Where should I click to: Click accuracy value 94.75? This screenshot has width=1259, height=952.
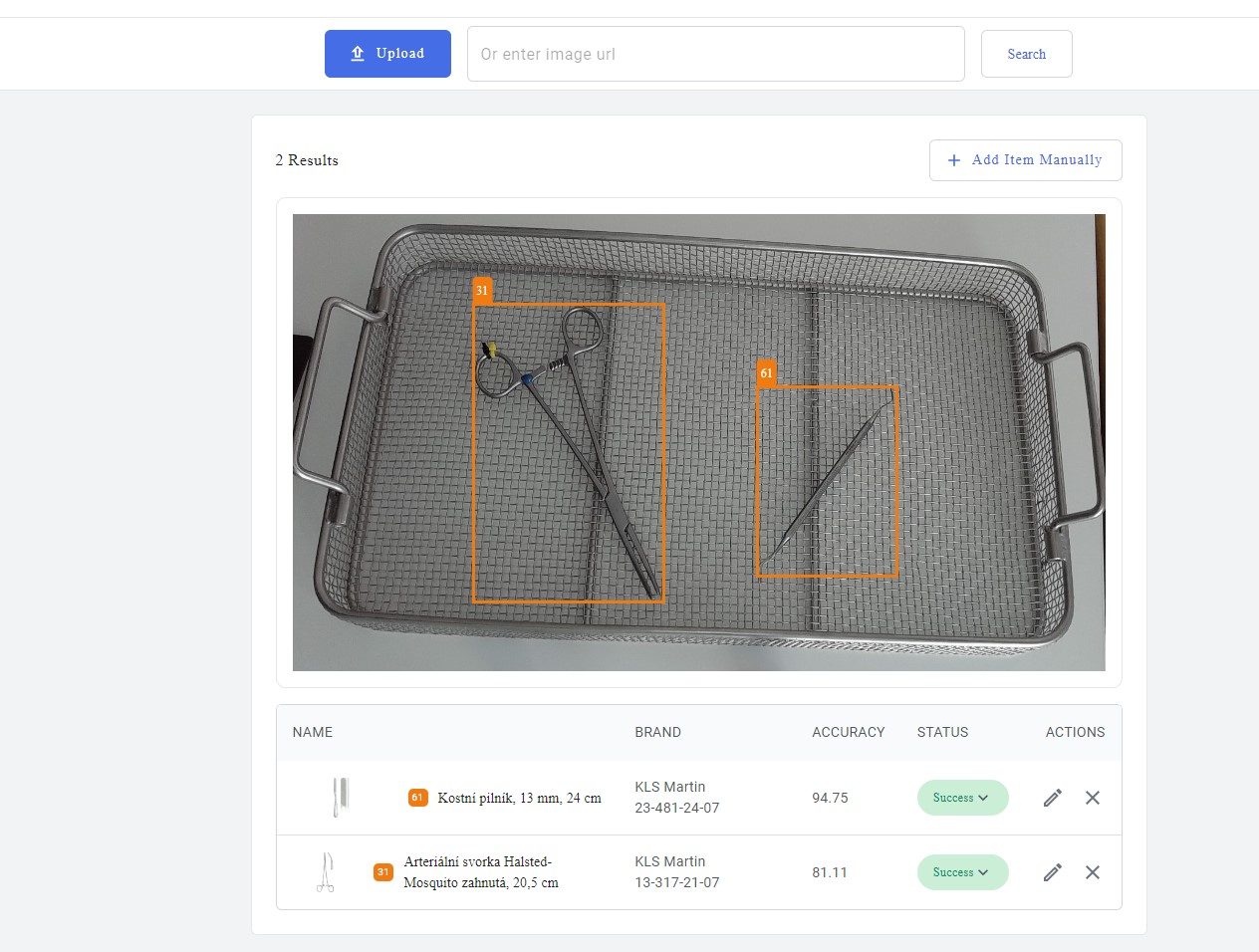pyautogui.click(x=830, y=798)
